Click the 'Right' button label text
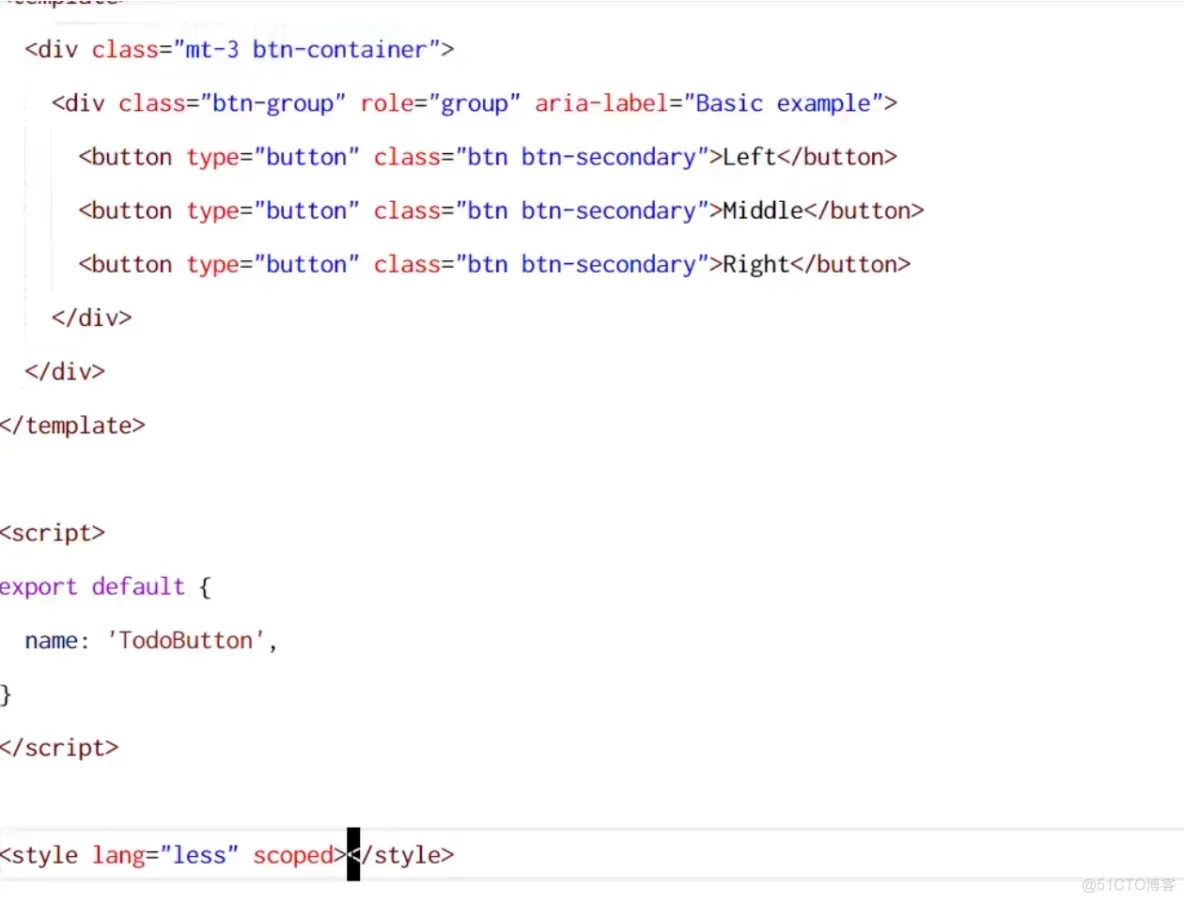1184x902 pixels. coord(755,265)
